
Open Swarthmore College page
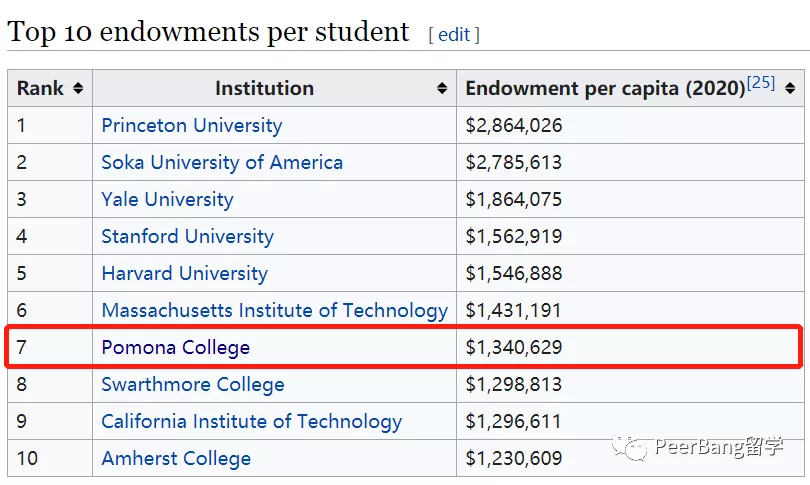pos(192,384)
